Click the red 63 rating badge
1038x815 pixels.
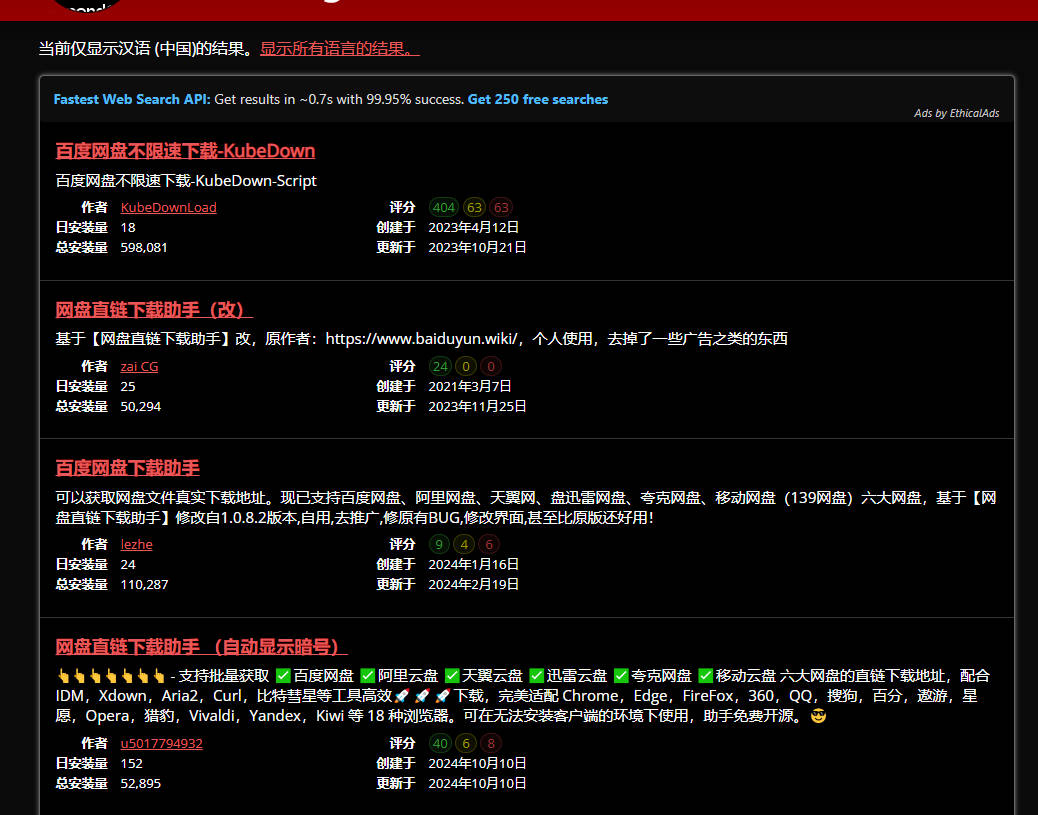[501, 207]
